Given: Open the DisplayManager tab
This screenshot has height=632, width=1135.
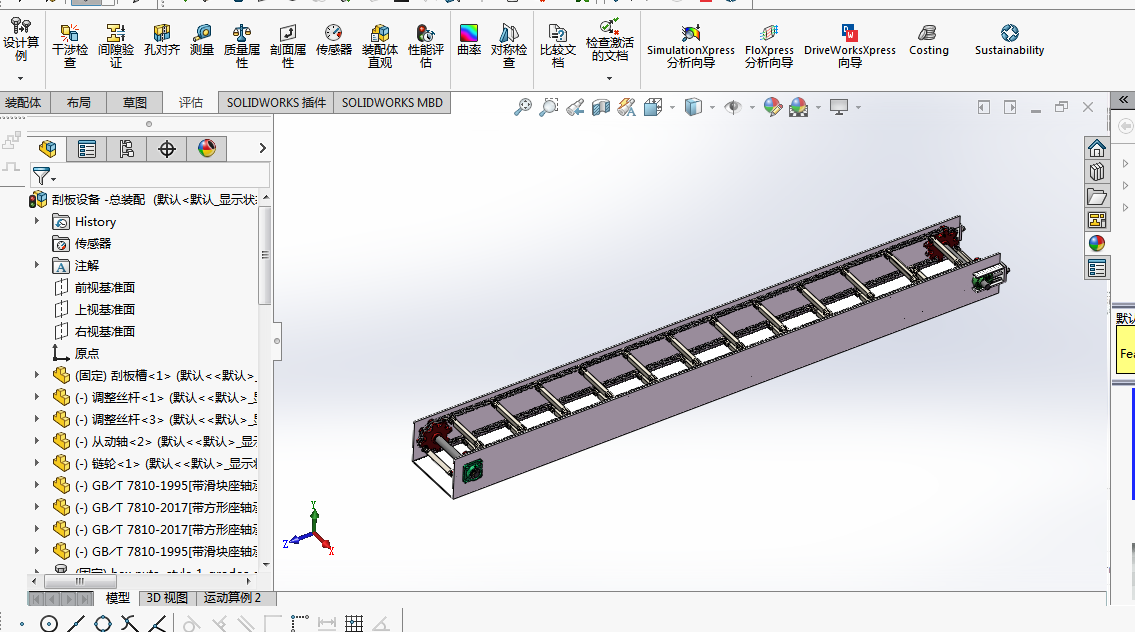Looking at the screenshot, I should (206, 149).
